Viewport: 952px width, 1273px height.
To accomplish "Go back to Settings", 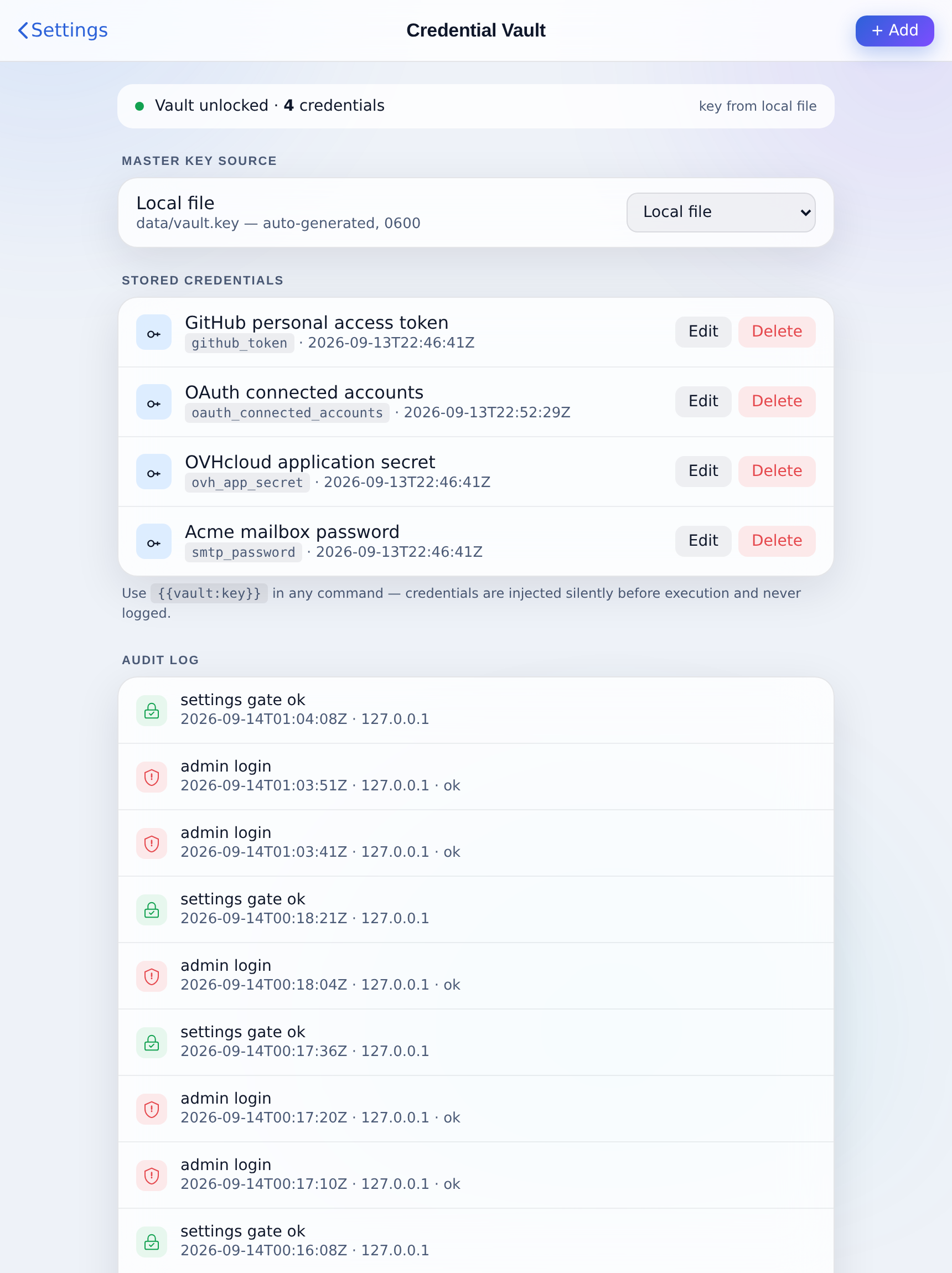I will [63, 30].
